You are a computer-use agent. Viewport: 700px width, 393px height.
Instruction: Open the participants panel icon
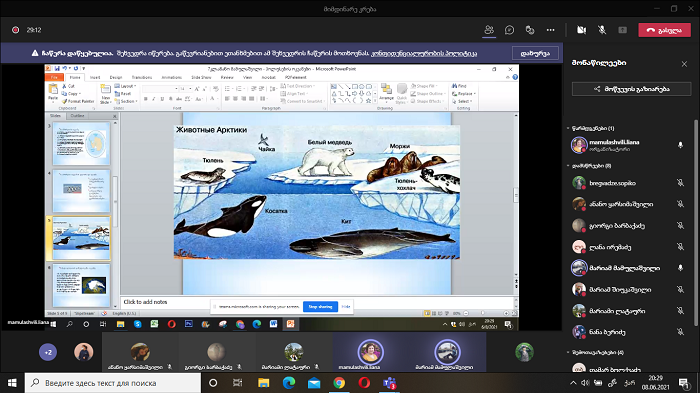(x=489, y=30)
